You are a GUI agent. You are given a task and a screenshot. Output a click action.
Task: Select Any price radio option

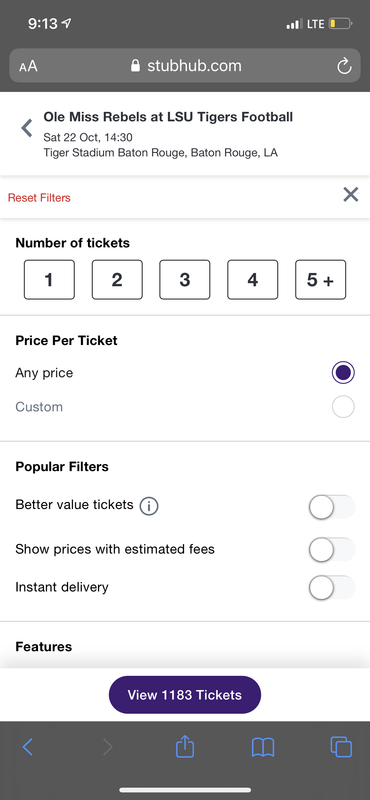coord(343,373)
